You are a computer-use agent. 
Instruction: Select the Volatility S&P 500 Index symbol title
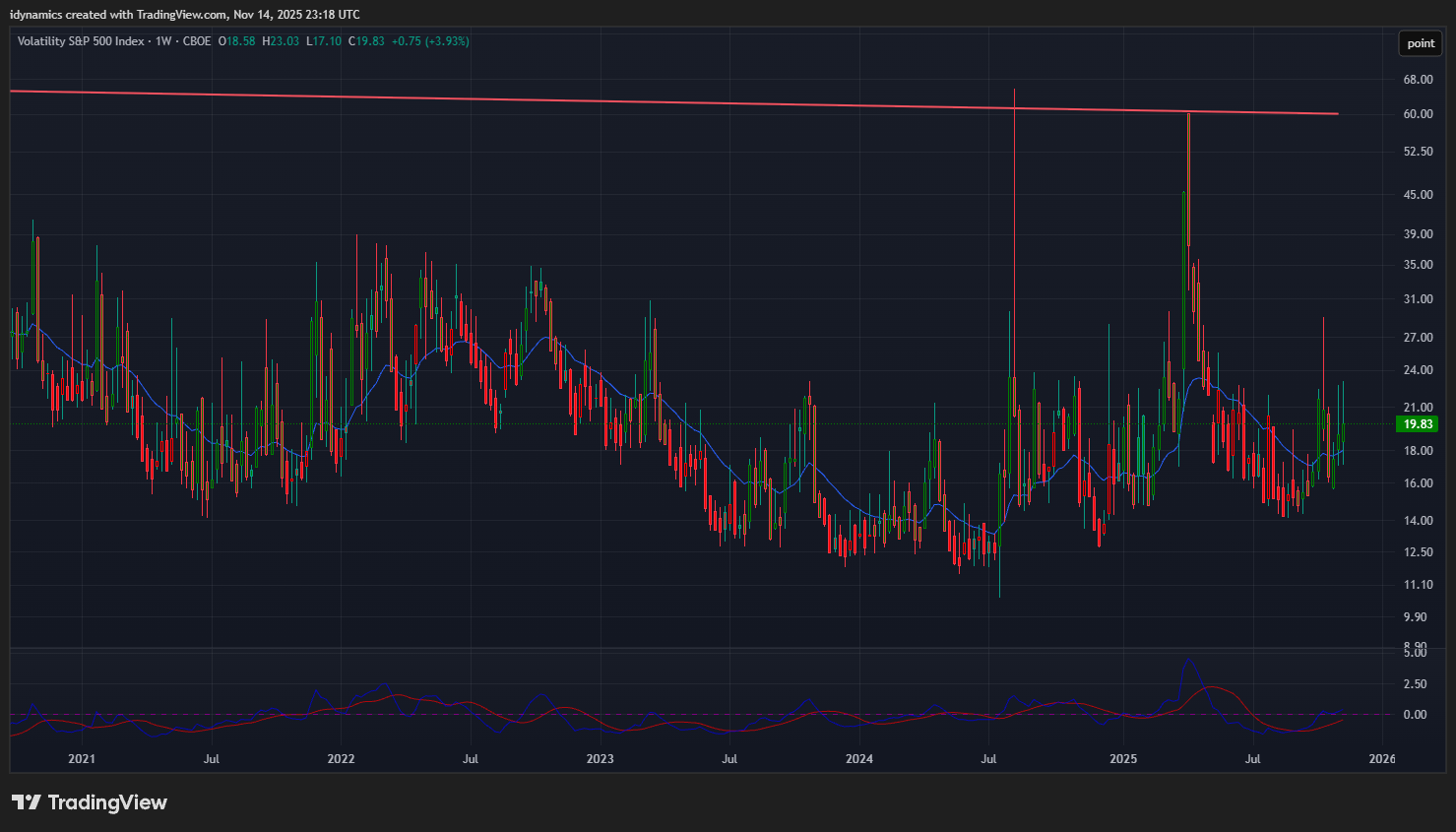(81, 41)
